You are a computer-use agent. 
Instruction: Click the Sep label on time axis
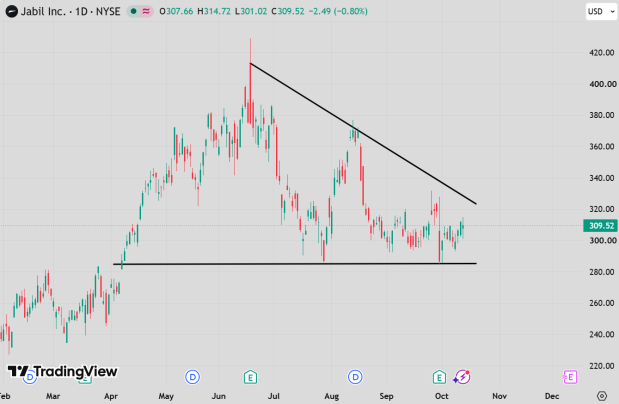pos(386,396)
